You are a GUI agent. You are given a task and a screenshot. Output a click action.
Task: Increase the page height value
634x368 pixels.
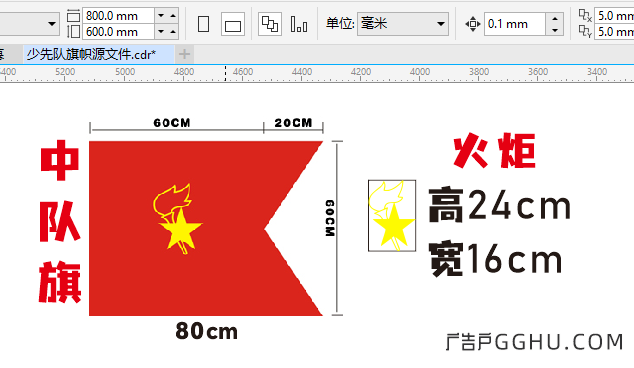click(x=173, y=31)
